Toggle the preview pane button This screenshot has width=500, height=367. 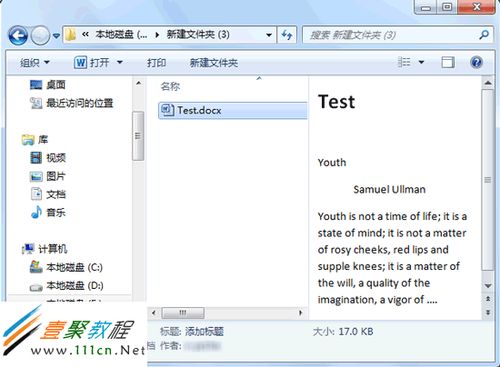coord(448,62)
